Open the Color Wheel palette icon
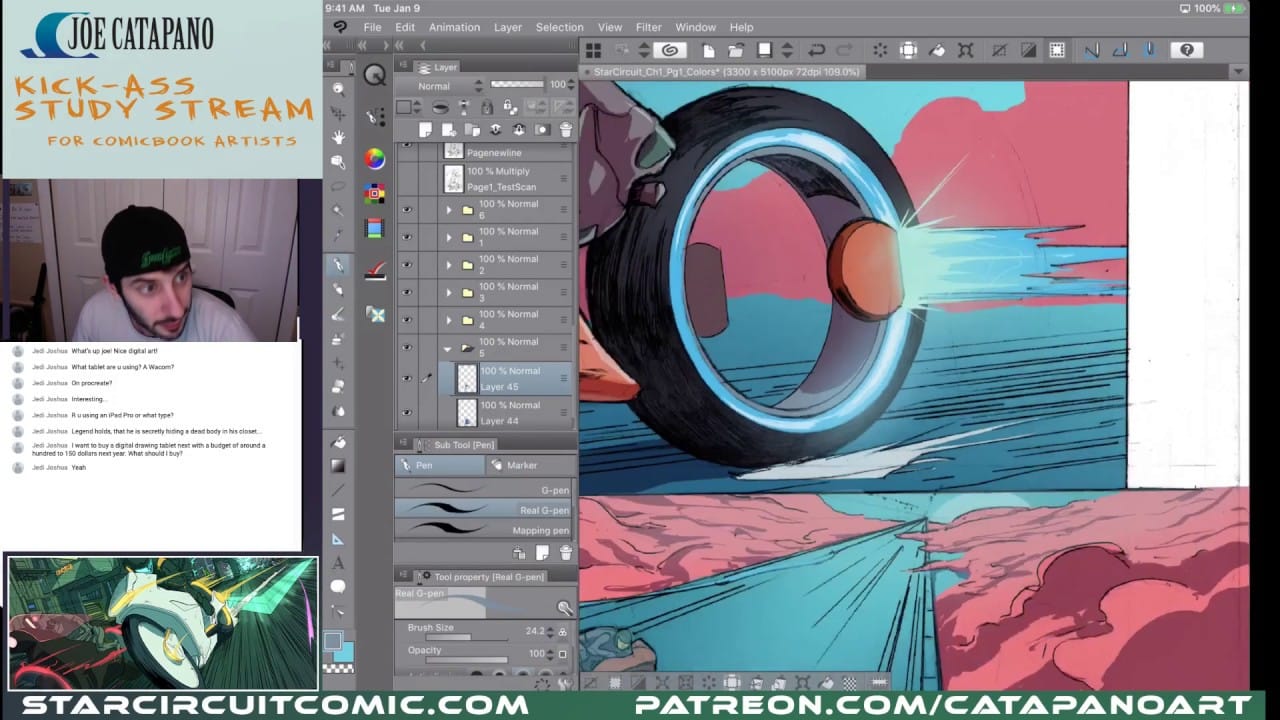Screen dimensions: 1280x720 click(x=375, y=158)
